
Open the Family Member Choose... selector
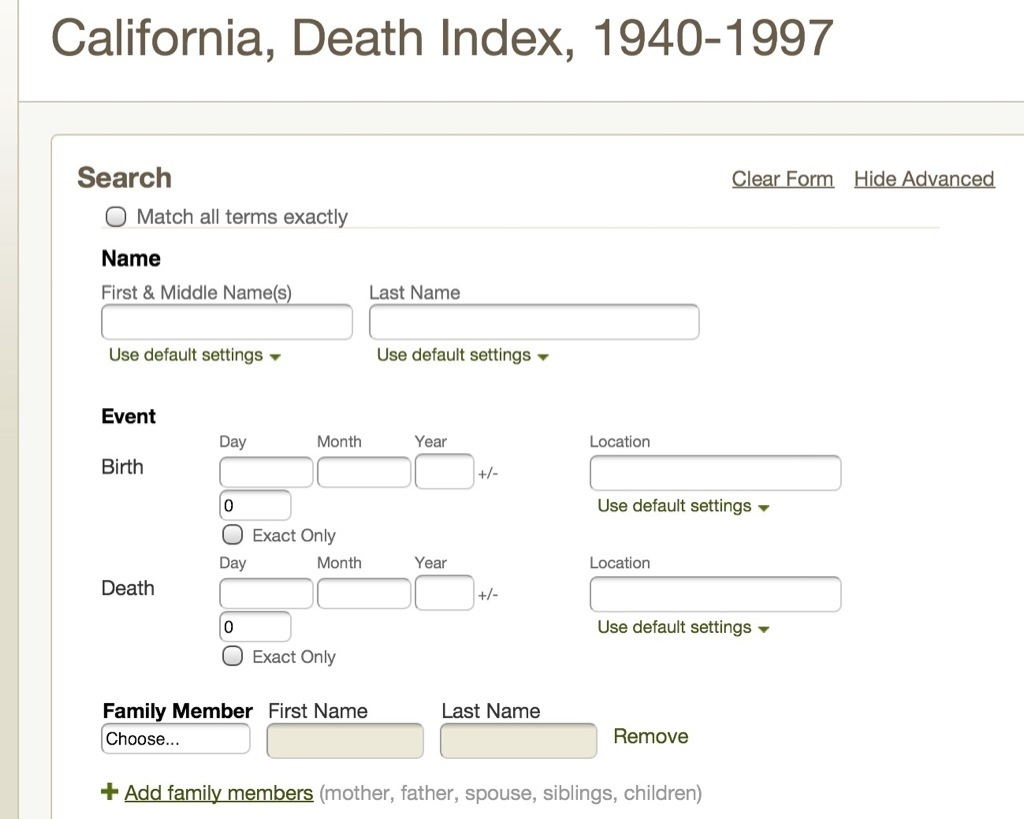point(175,739)
